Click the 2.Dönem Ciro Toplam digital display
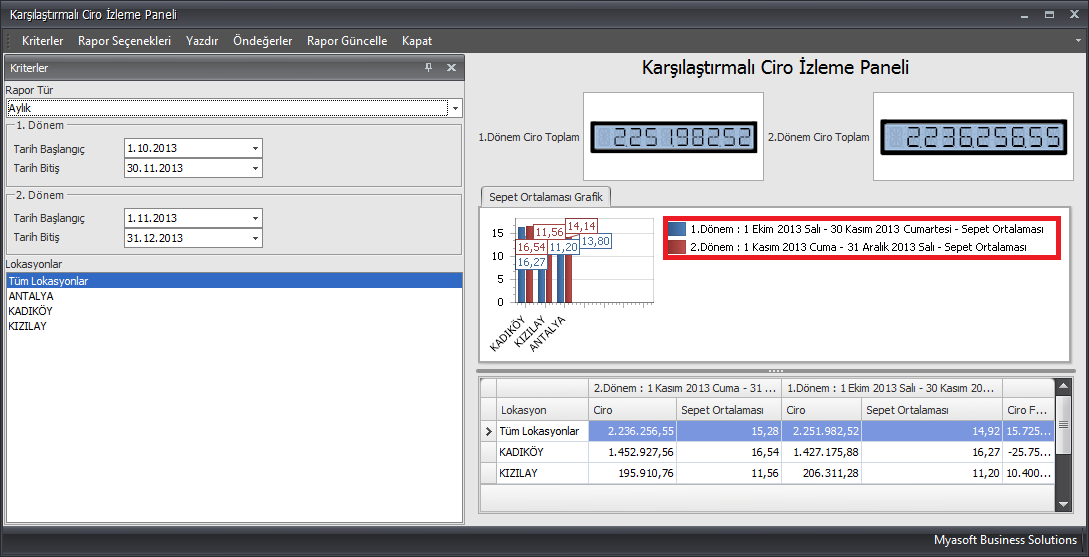Image resolution: width=1089 pixels, height=557 pixels. tap(974, 137)
